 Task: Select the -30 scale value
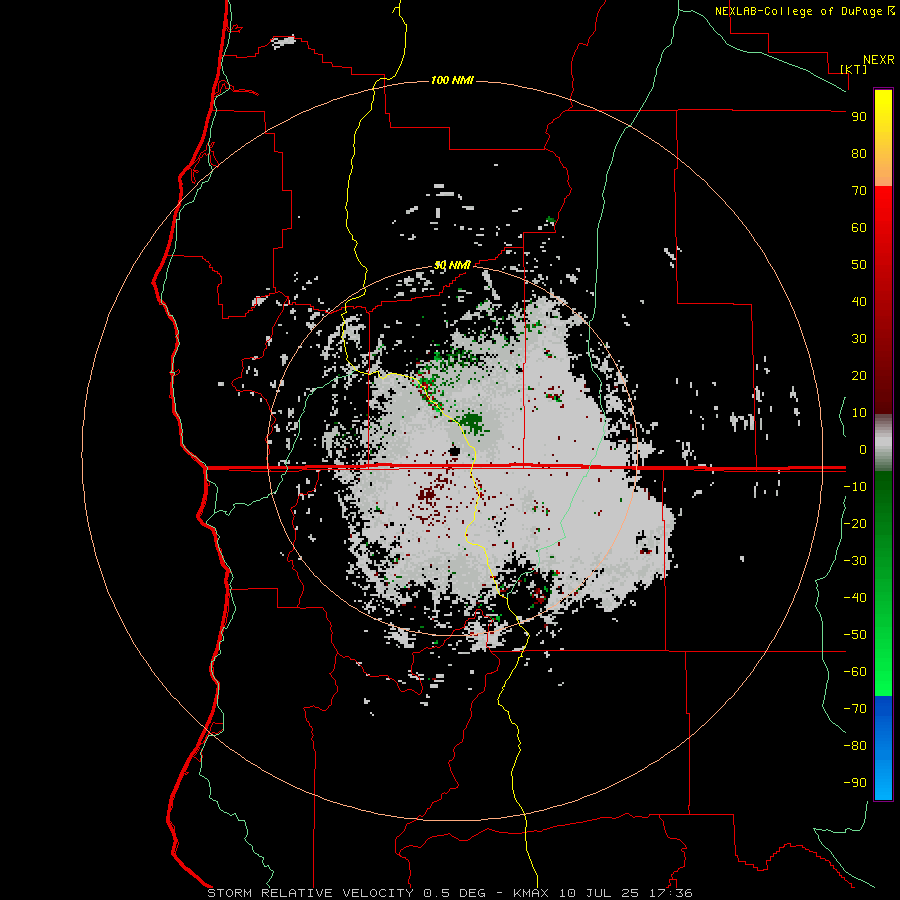tap(855, 561)
